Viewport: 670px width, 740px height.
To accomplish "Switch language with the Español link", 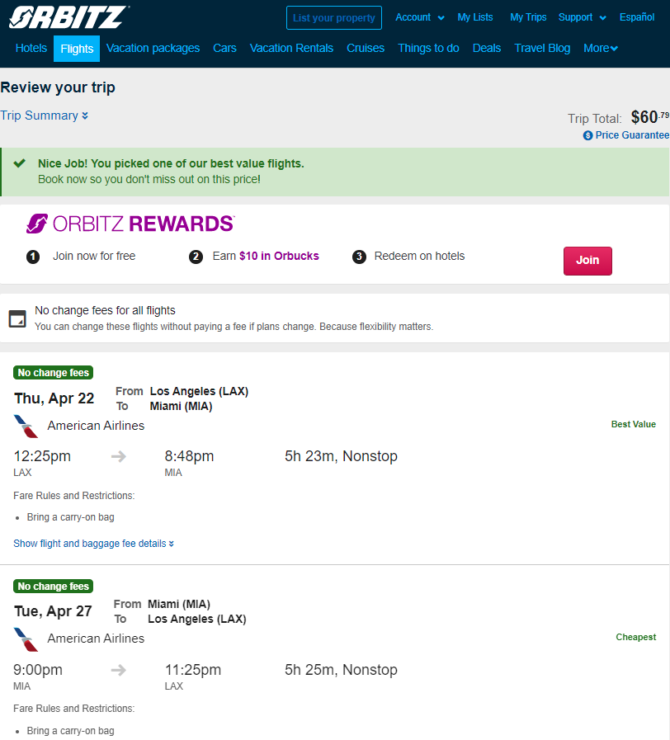I will [637, 17].
